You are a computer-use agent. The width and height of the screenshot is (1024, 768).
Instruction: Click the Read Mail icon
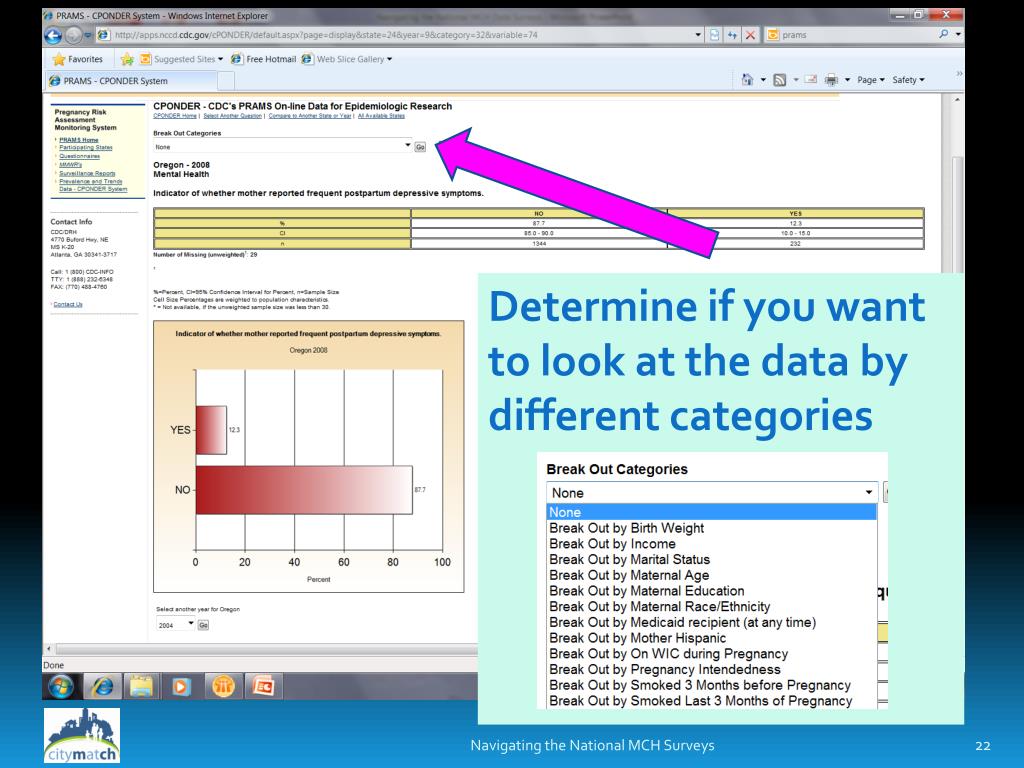[x=810, y=80]
